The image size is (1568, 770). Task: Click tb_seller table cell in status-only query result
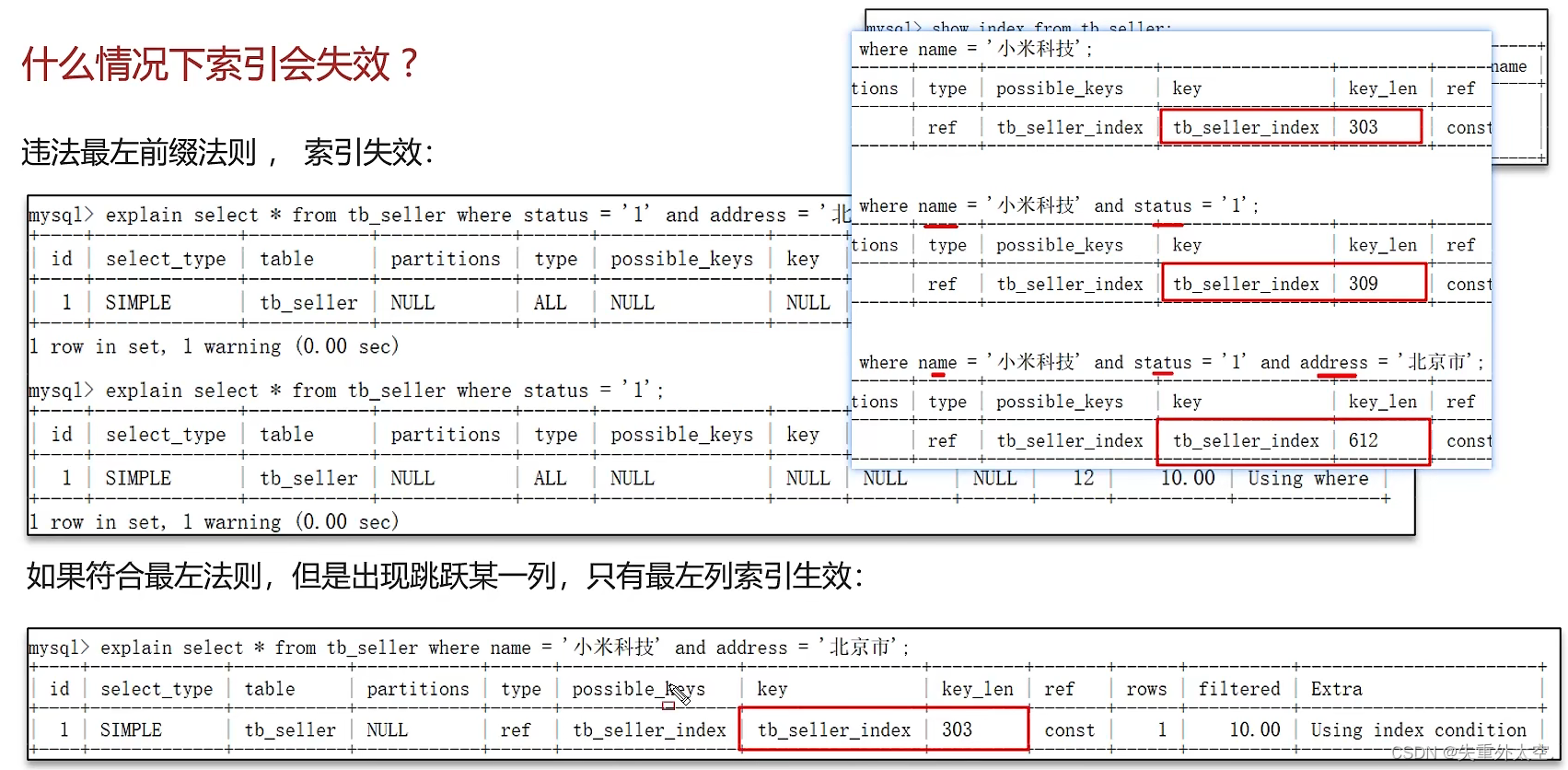click(308, 478)
